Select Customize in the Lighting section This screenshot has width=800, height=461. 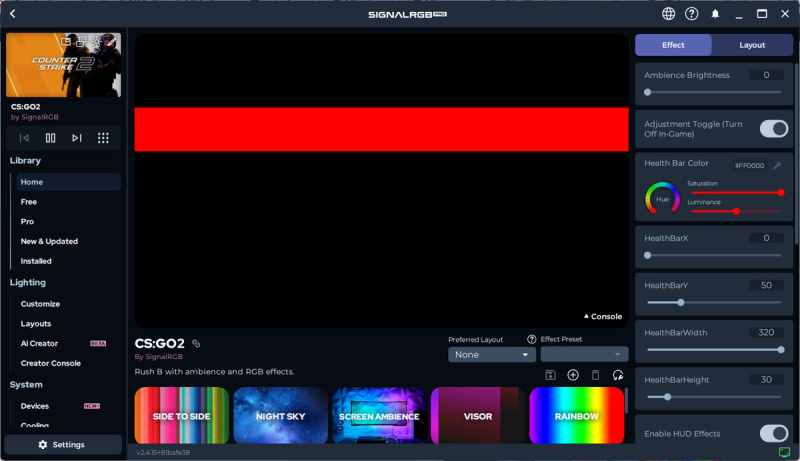(x=41, y=304)
